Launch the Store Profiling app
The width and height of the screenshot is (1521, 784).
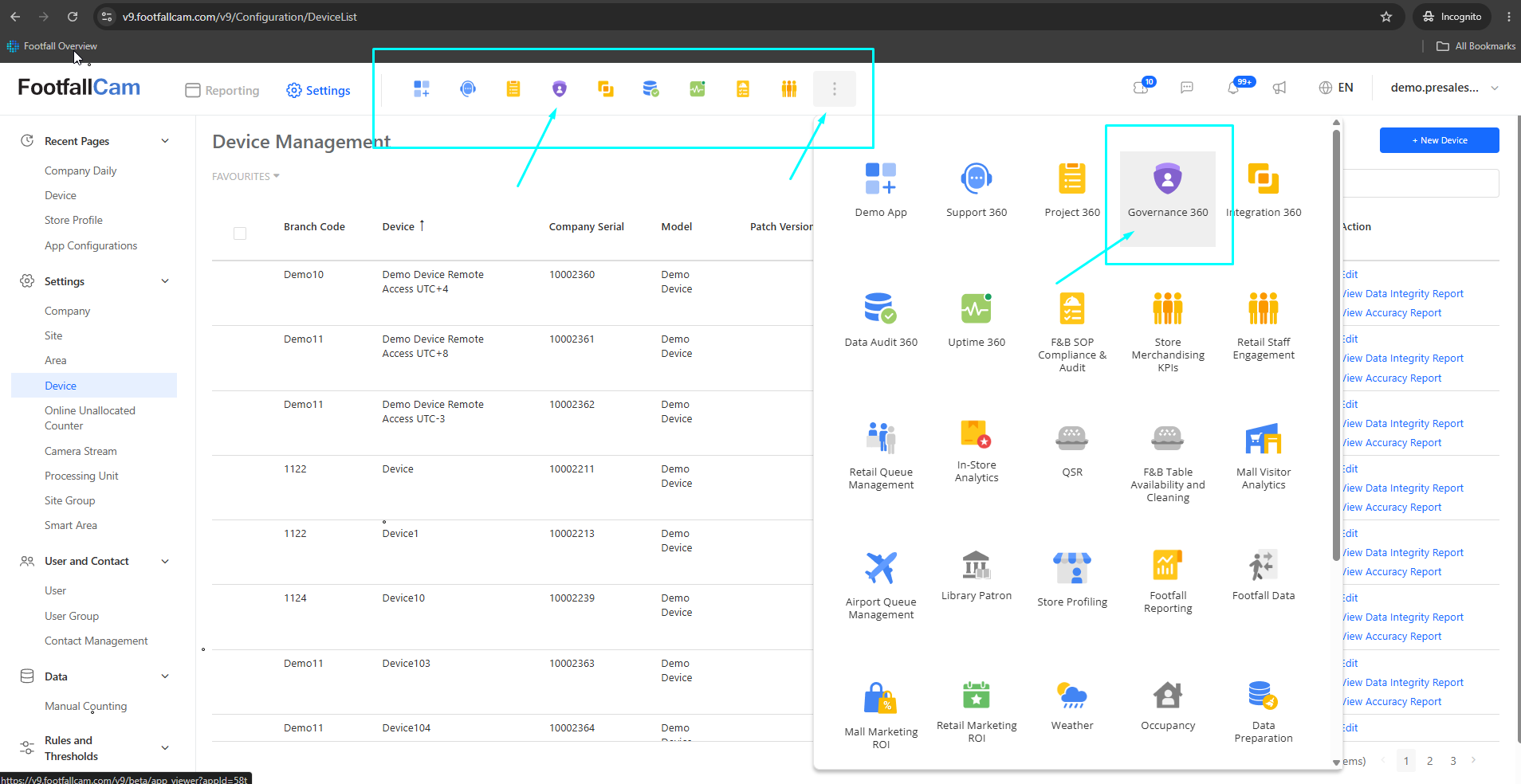(x=1072, y=580)
